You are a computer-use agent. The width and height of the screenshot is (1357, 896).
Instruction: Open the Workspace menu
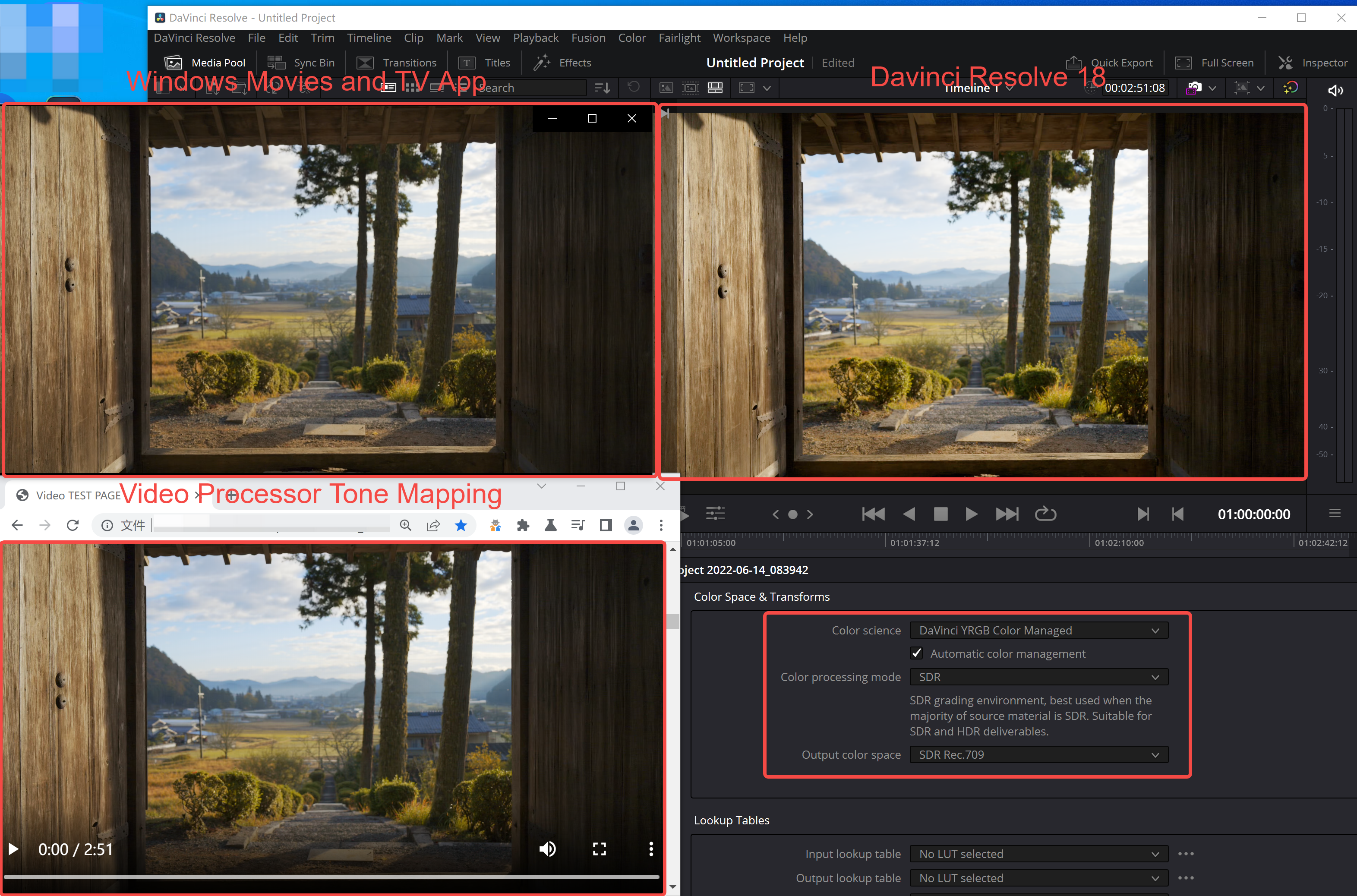pos(741,38)
